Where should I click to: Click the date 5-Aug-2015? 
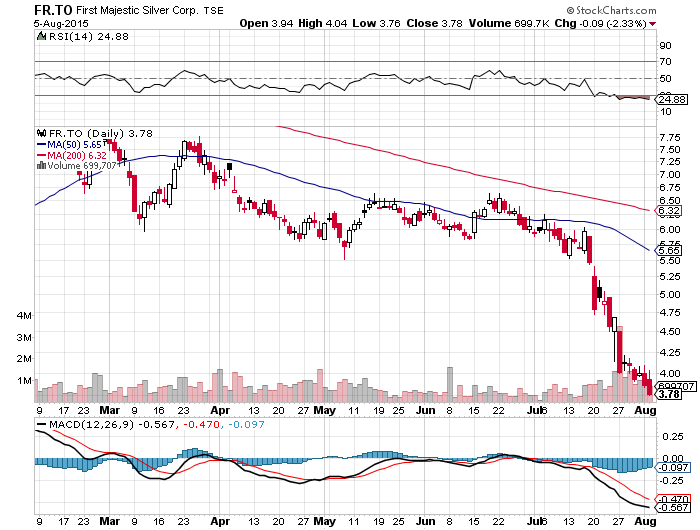(x=61, y=24)
